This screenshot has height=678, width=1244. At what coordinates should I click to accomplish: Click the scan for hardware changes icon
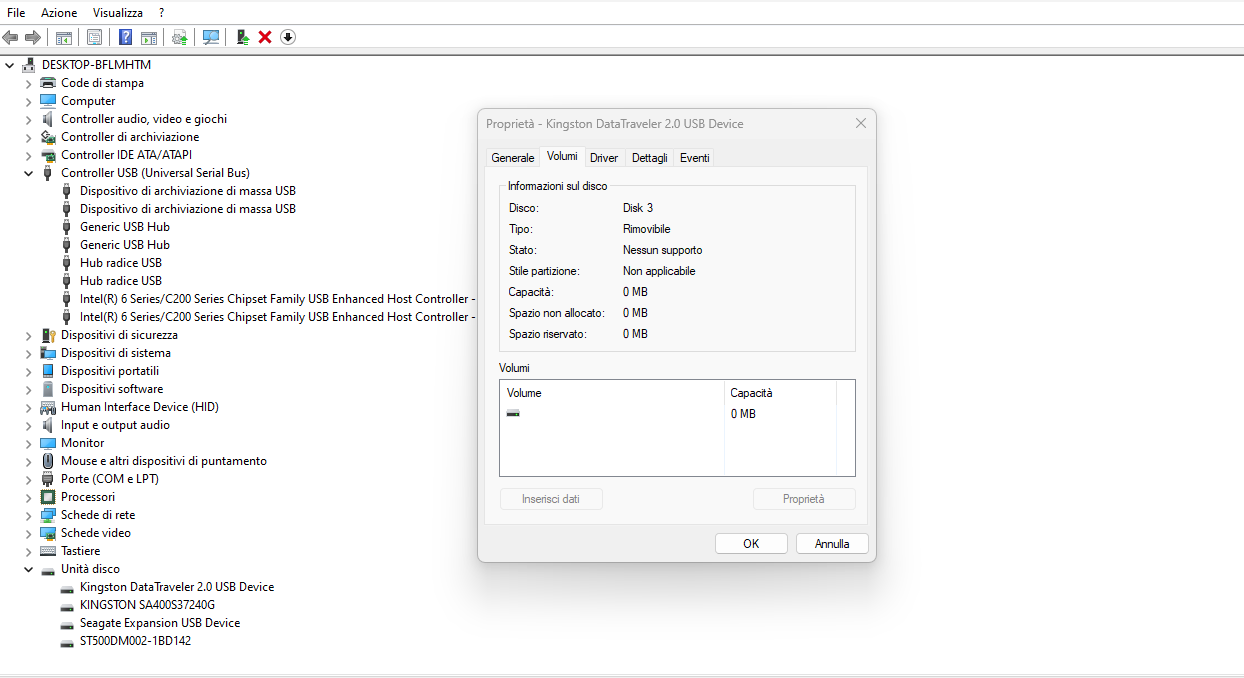(x=211, y=37)
